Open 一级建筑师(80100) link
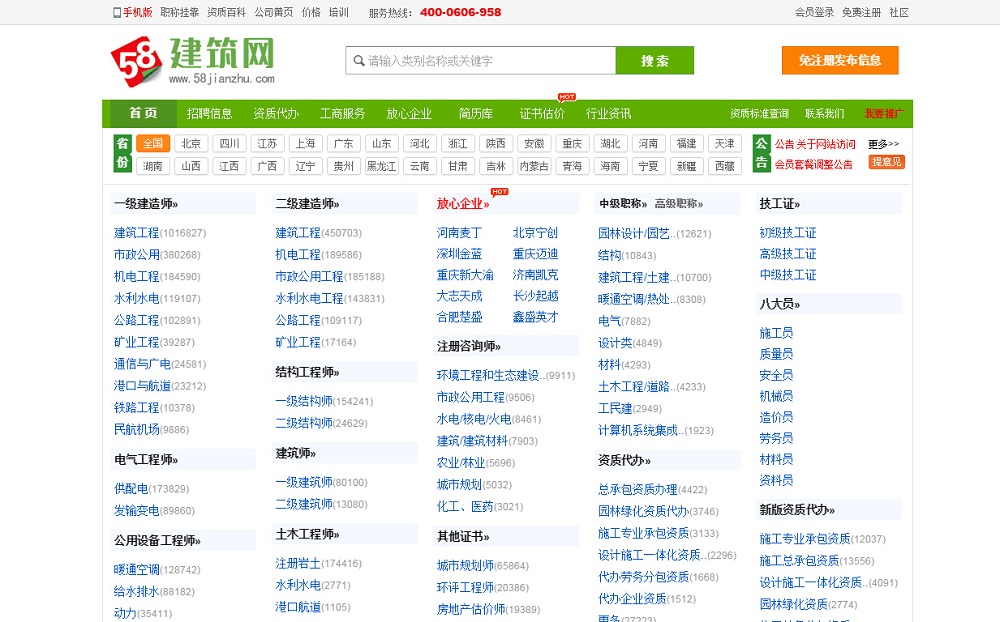Viewport: 1000px width, 622px height. (321, 482)
